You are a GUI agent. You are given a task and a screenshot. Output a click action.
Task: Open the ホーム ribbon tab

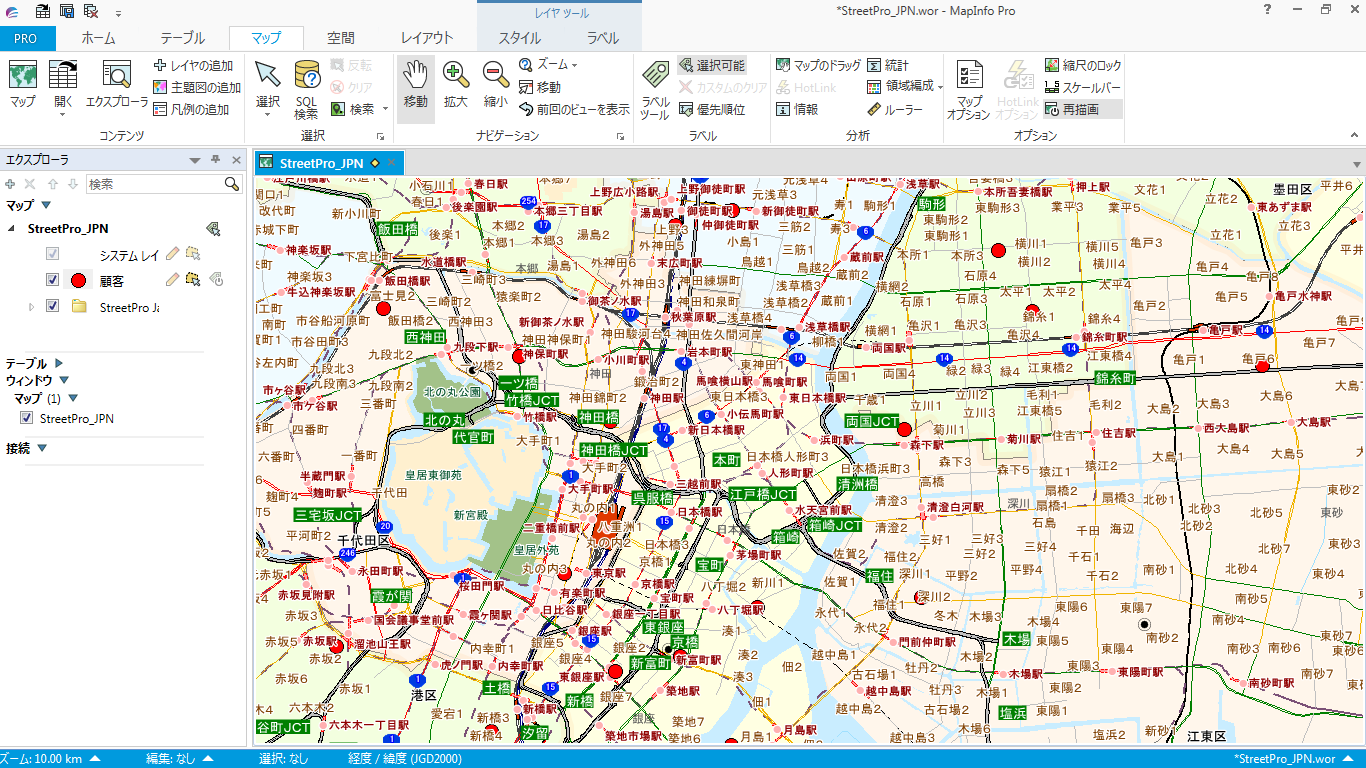(x=98, y=38)
